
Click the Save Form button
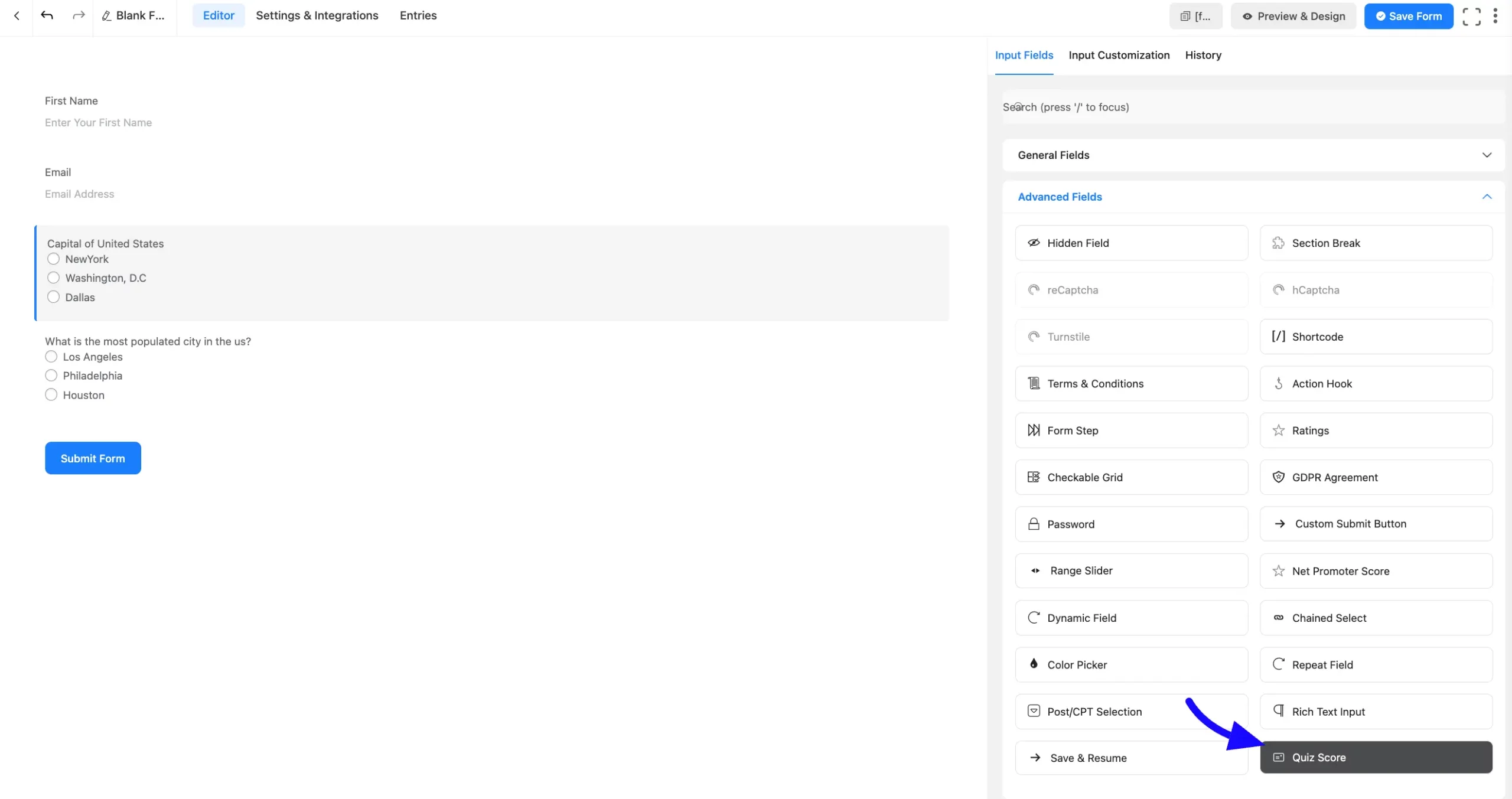1408,16
